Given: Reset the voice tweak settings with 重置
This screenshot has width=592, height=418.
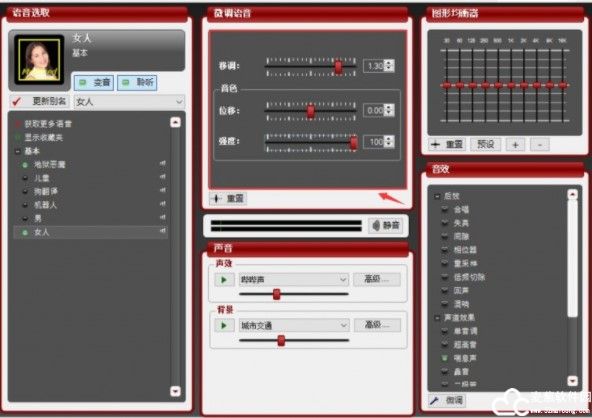Looking at the screenshot, I should tap(228, 198).
